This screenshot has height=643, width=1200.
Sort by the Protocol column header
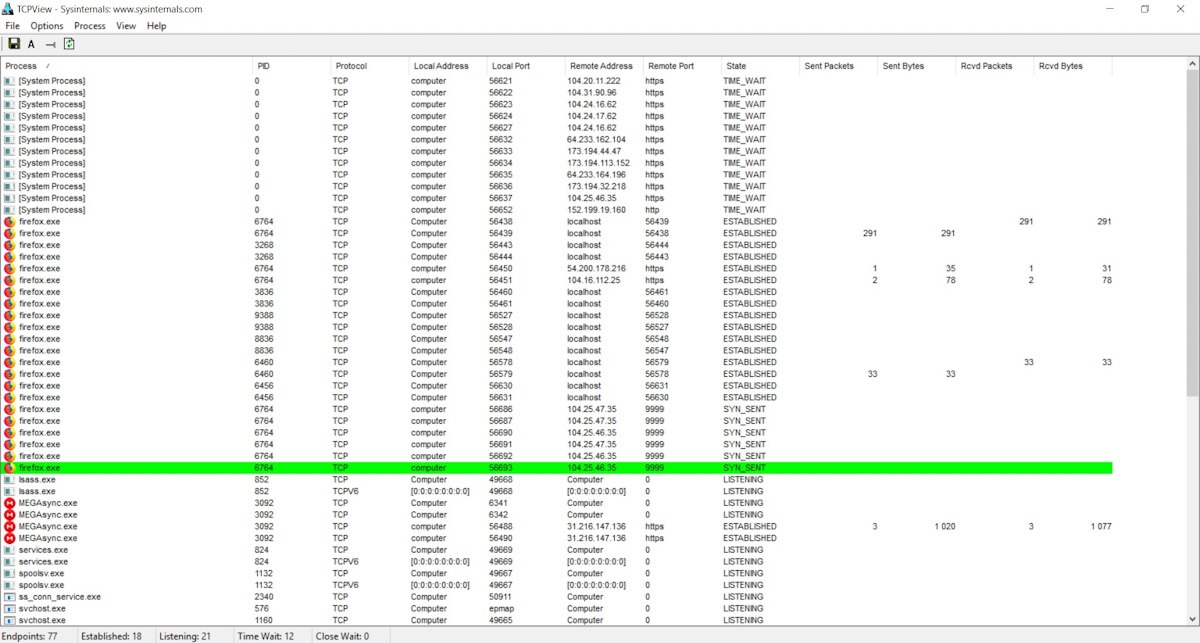370,66
